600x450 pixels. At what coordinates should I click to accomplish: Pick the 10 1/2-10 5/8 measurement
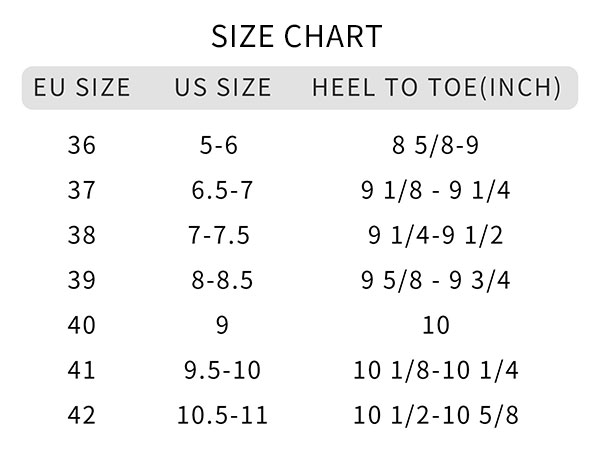(x=436, y=415)
